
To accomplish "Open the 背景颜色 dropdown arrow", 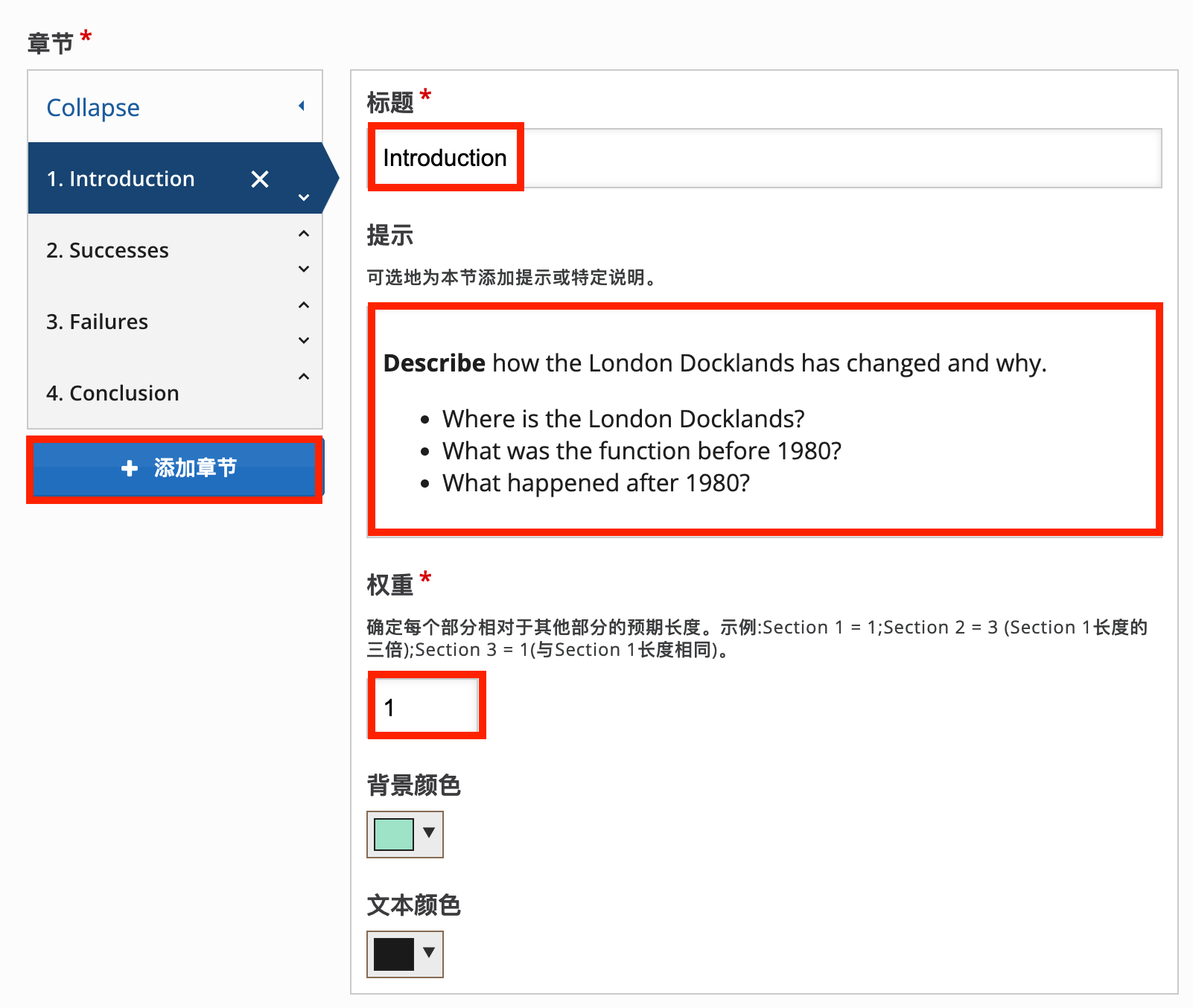I will coord(429,833).
